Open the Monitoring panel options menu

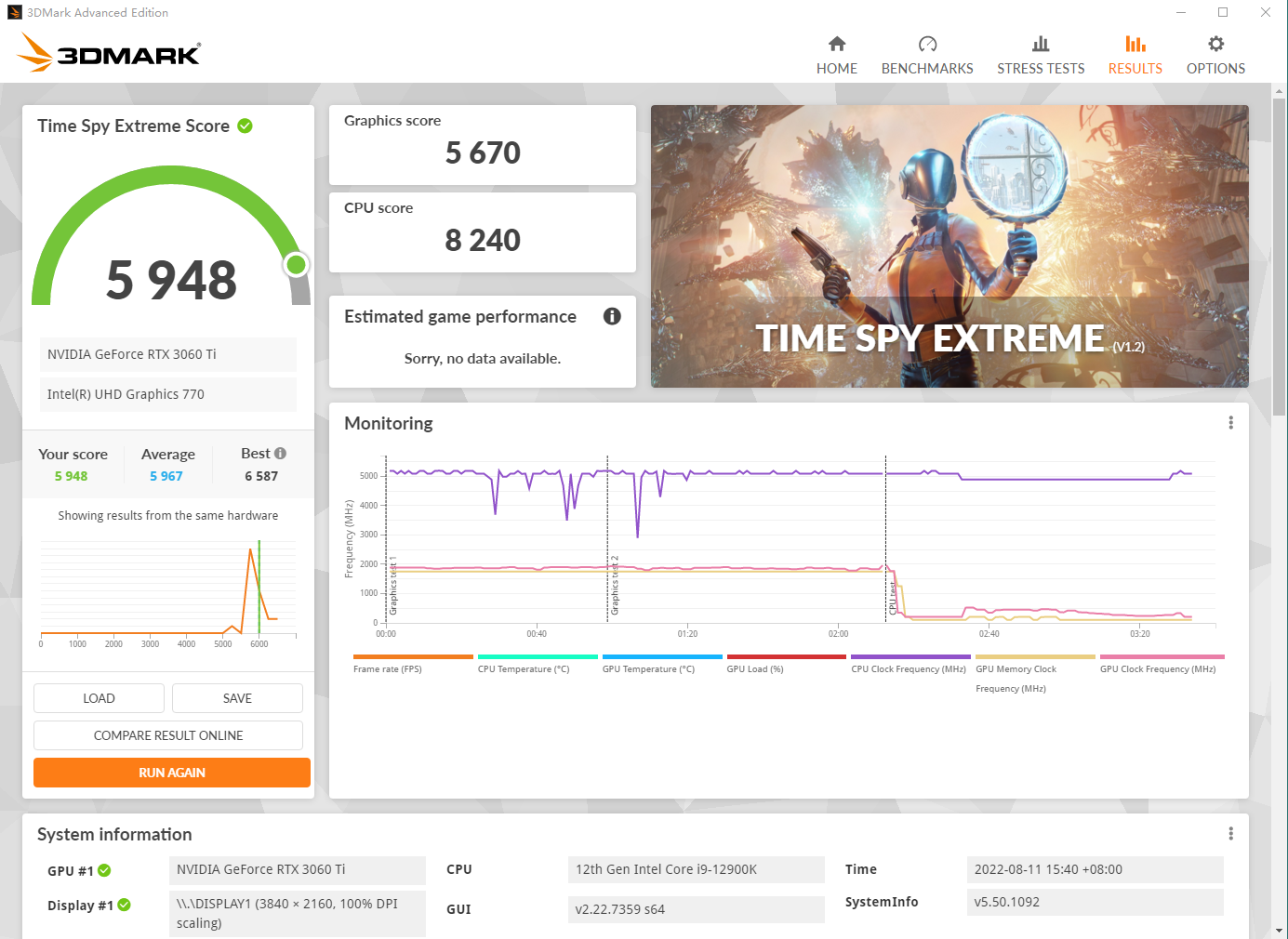click(x=1230, y=421)
